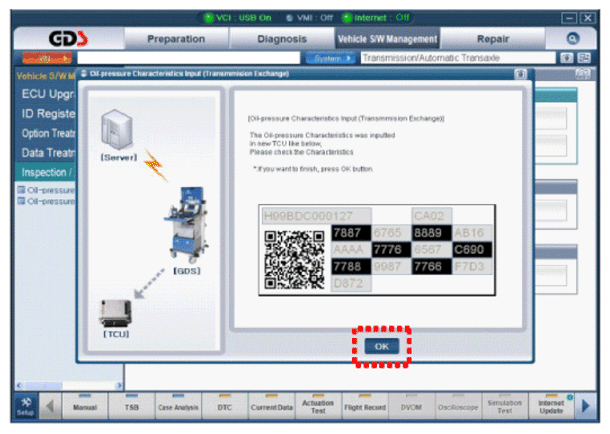Open Actuation Test

tap(318, 406)
